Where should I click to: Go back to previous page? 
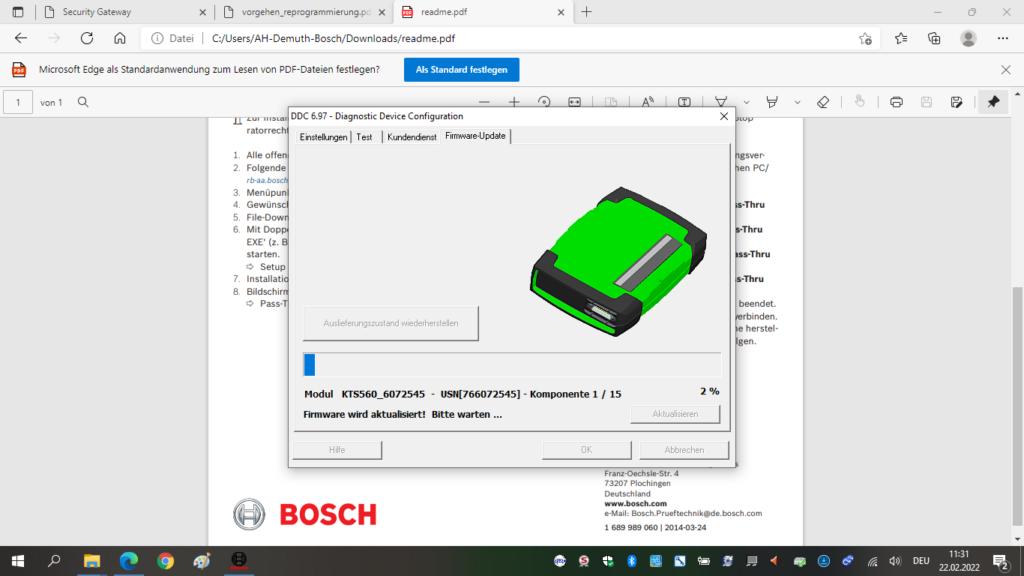point(21,39)
